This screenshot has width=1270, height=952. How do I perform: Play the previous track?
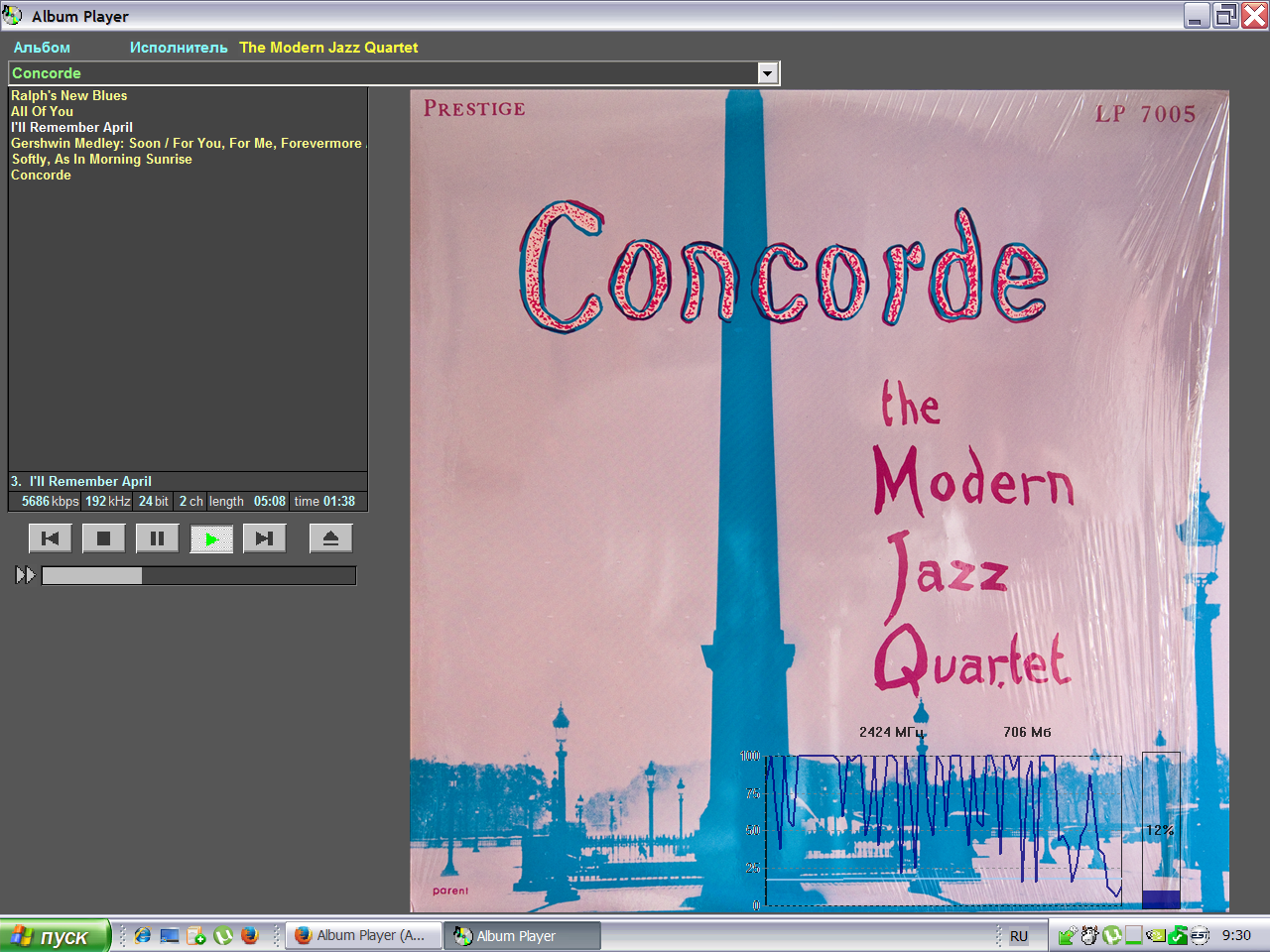tap(51, 538)
